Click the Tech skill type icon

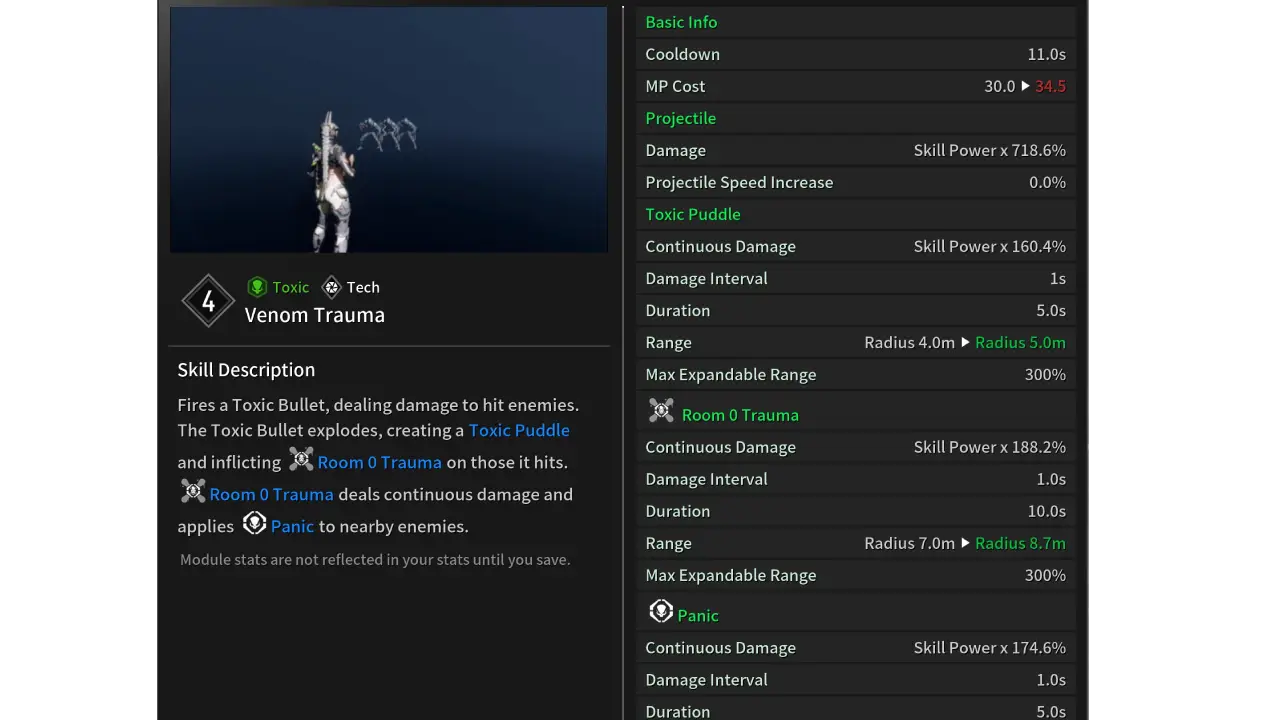pyautogui.click(x=331, y=287)
